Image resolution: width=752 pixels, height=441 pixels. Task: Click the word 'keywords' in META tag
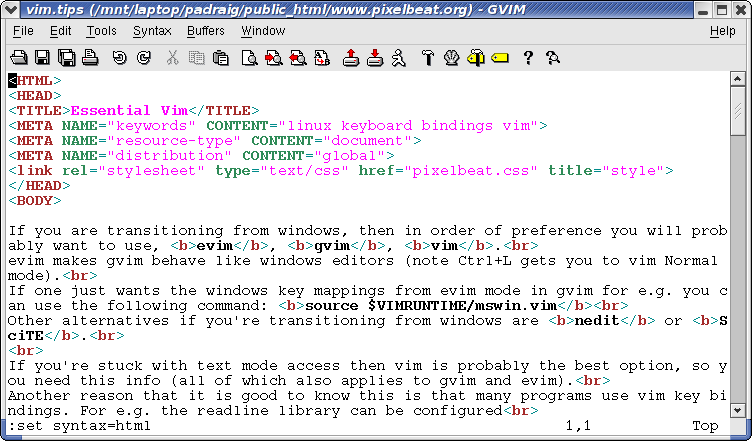tap(152, 126)
